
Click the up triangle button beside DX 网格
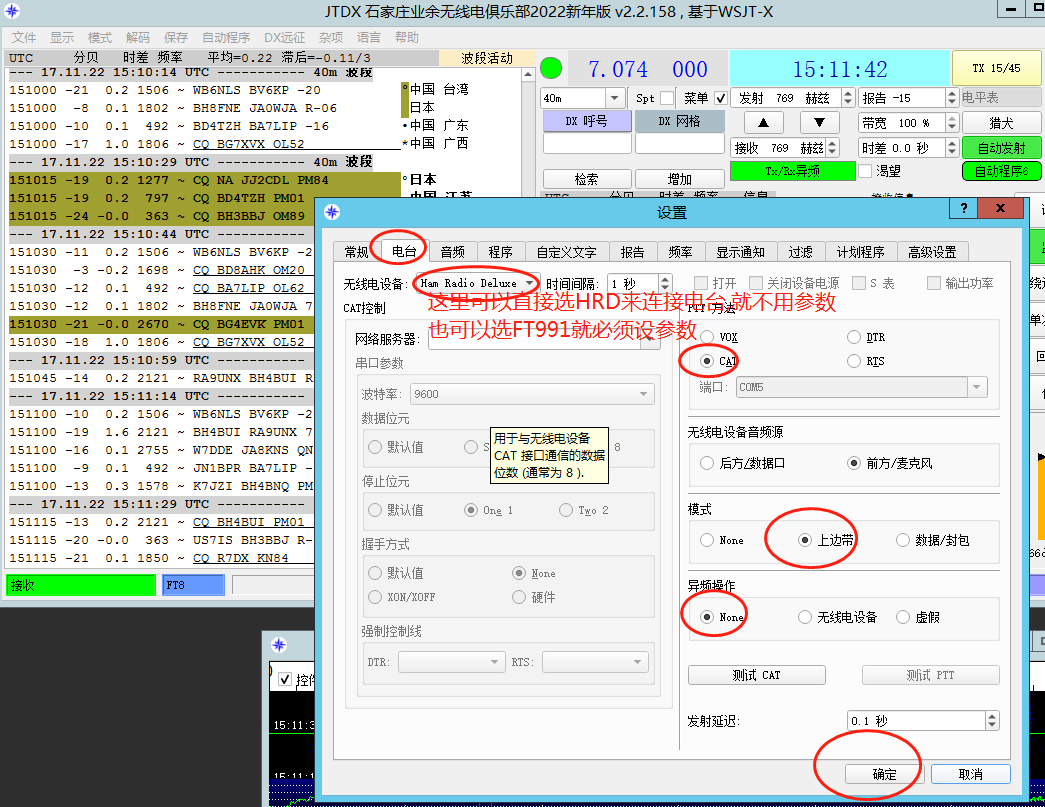(763, 123)
